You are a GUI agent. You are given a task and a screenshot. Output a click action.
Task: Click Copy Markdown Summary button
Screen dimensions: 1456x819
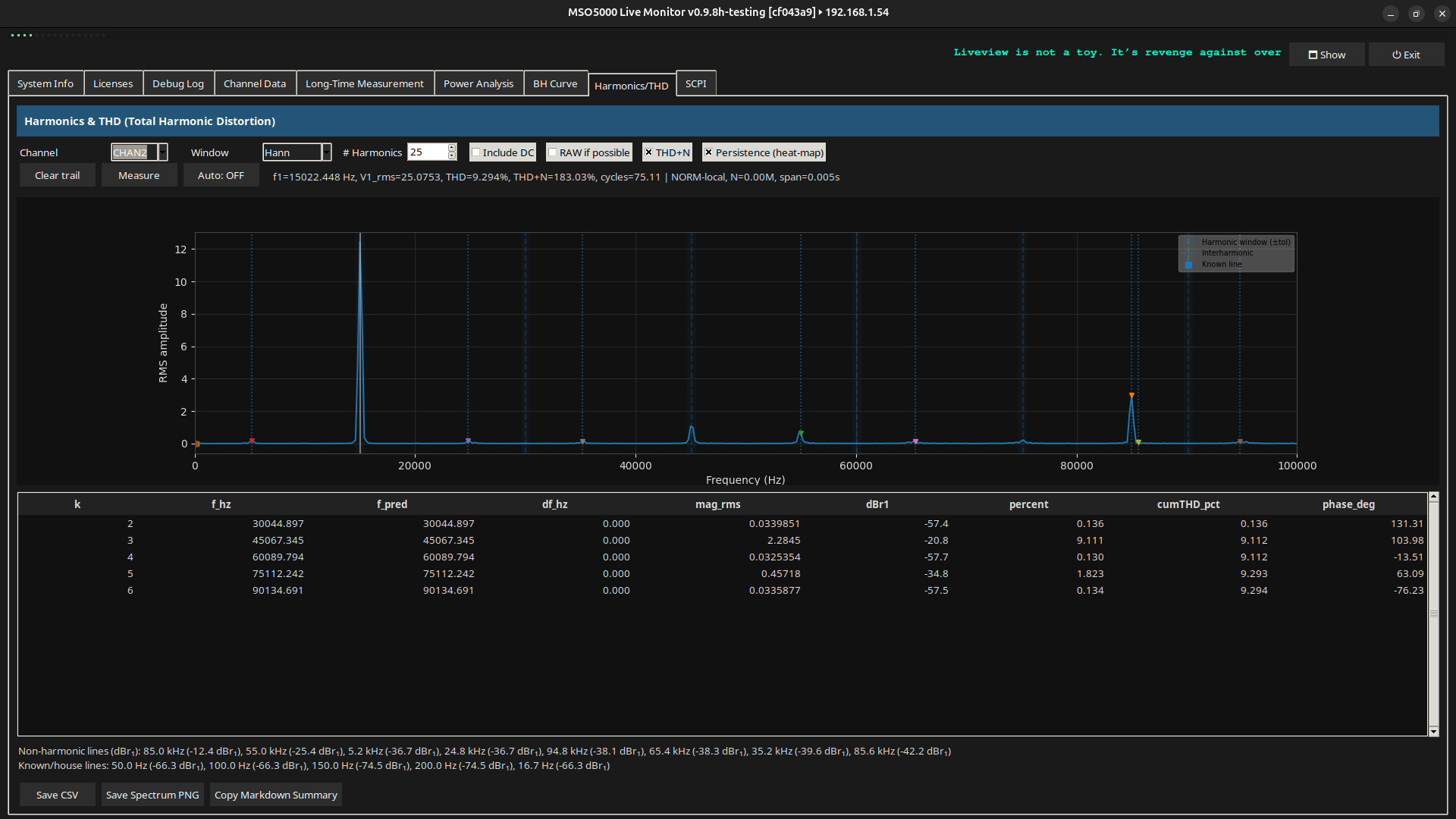[275, 795]
